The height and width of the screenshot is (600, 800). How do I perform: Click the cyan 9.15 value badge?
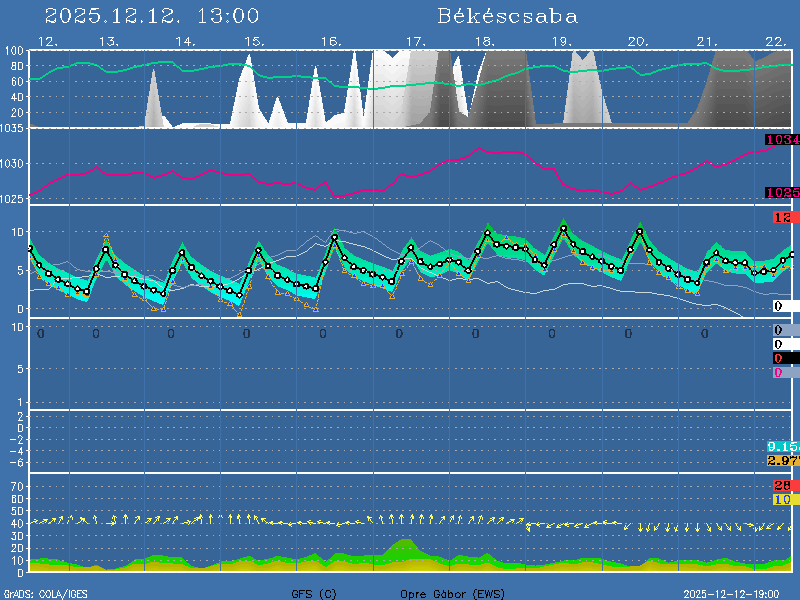pyautogui.click(x=782, y=446)
